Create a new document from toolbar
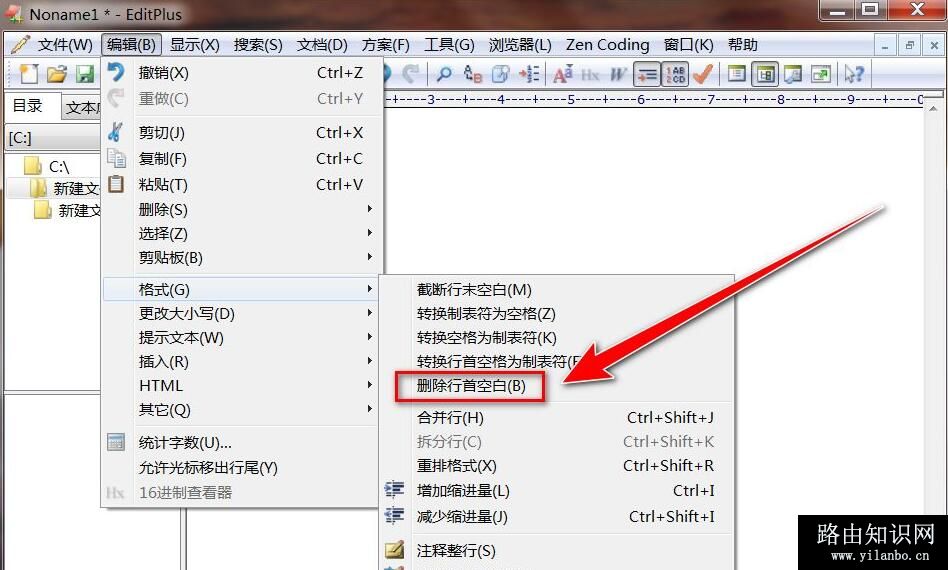 28,74
